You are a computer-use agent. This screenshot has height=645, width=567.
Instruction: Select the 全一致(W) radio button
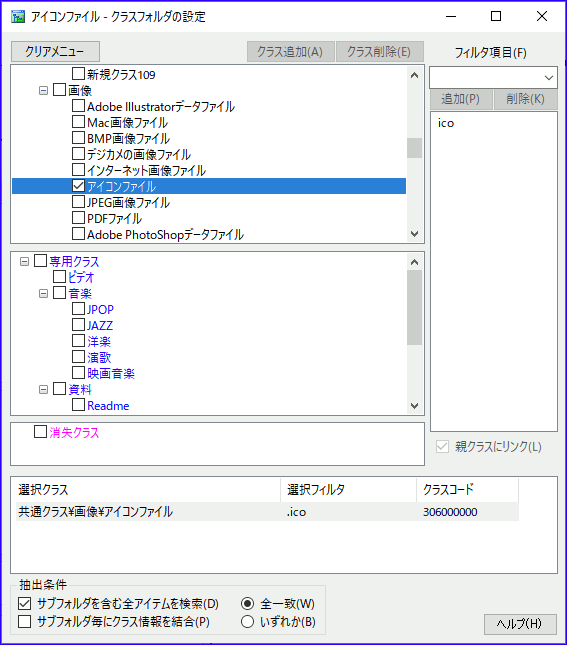coord(247,603)
